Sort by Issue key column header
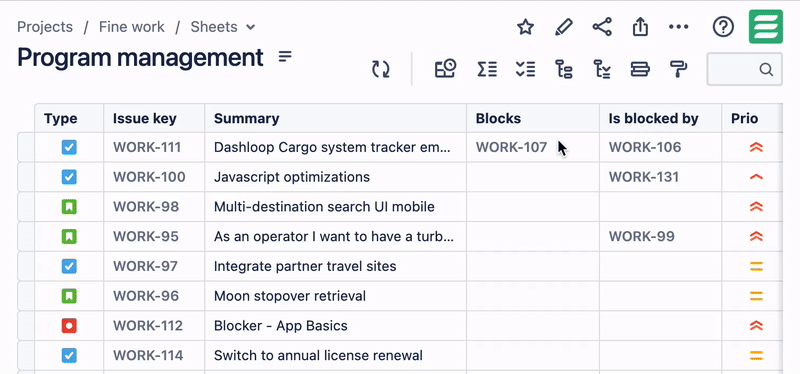Image resolution: width=800 pixels, height=374 pixels. [154, 118]
